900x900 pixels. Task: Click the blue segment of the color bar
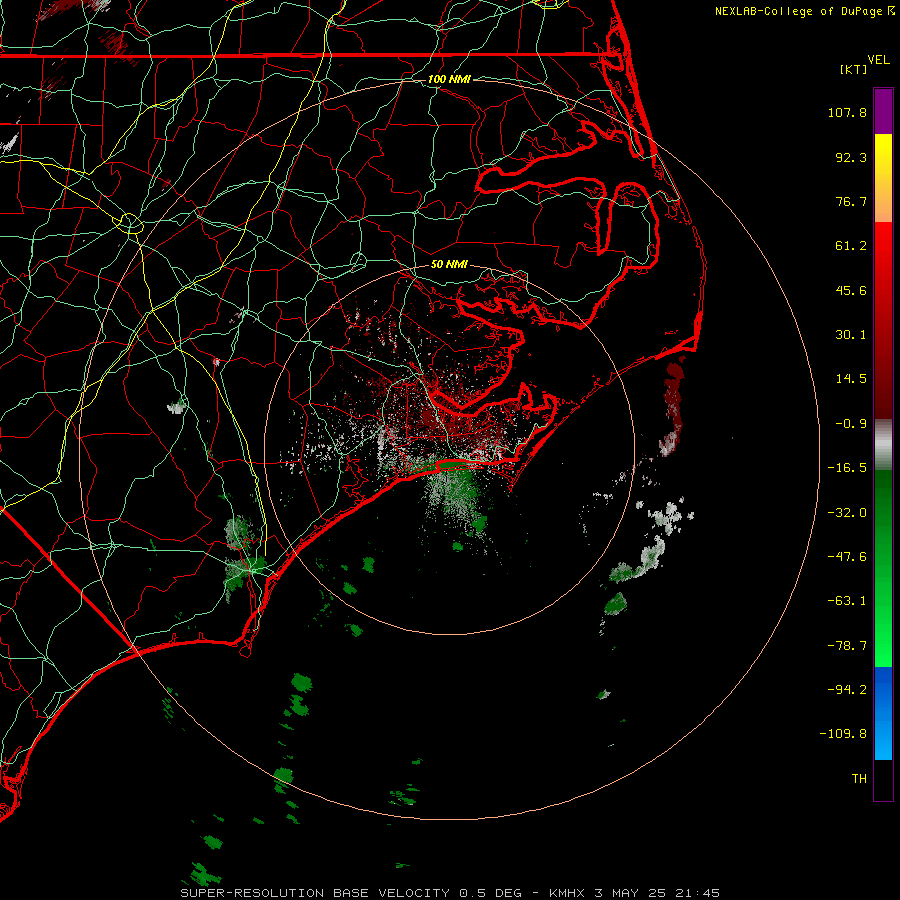pos(883,713)
